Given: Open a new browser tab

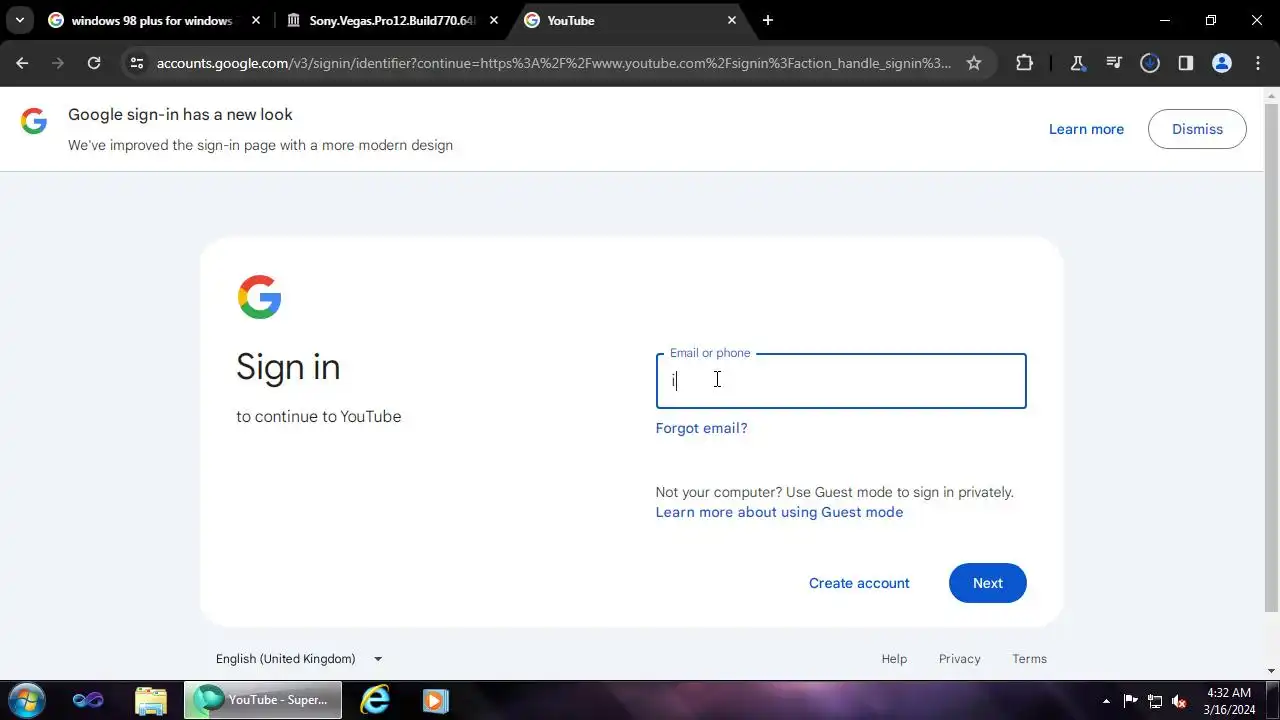Looking at the screenshot, I should (x=768, y=20).
